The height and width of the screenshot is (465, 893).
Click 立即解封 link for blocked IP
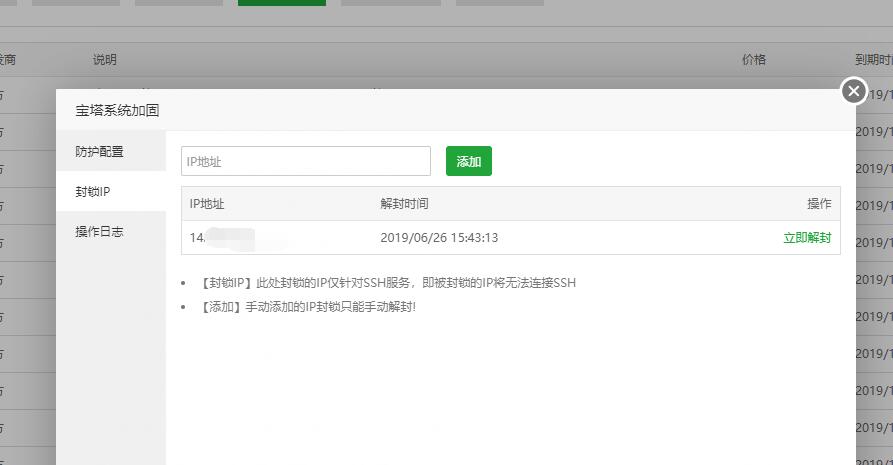[807, 238]
